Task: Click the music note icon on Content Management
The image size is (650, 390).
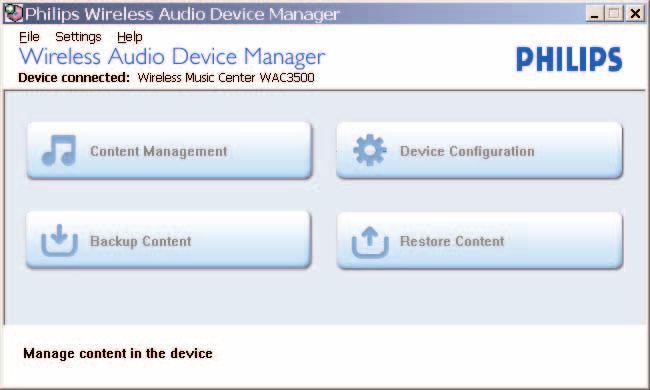Action: pyautogui.click(x=59, y=150)
